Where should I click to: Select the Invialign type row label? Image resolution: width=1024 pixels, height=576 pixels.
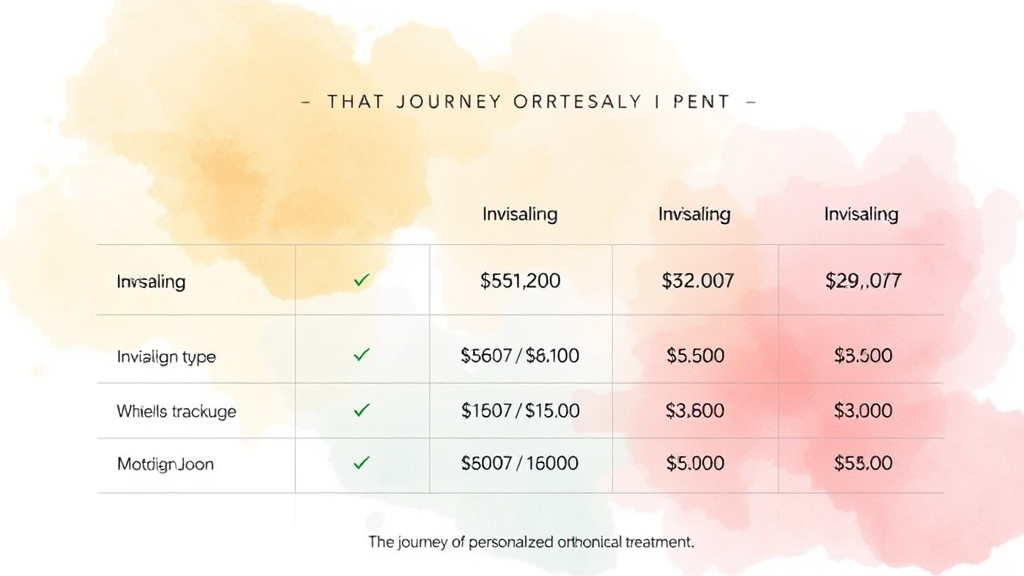coord(166,357)
